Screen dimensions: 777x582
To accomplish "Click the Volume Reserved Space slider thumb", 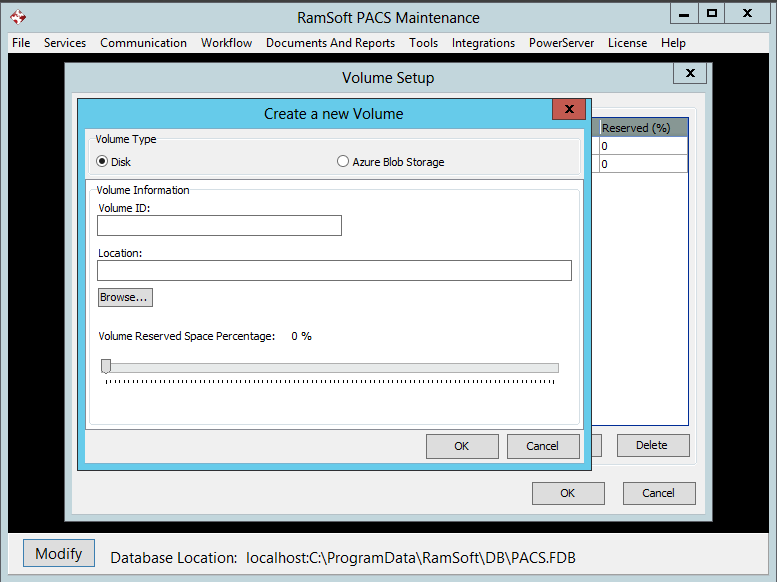I will [x=106, y=367].
